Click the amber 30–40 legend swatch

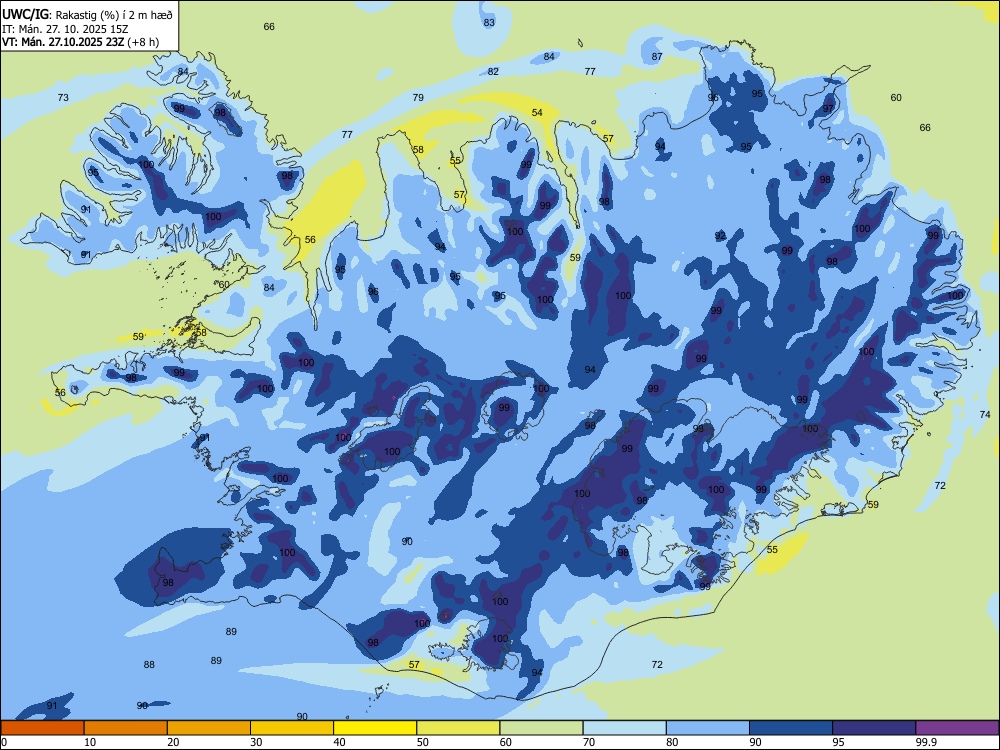point(292,728)
